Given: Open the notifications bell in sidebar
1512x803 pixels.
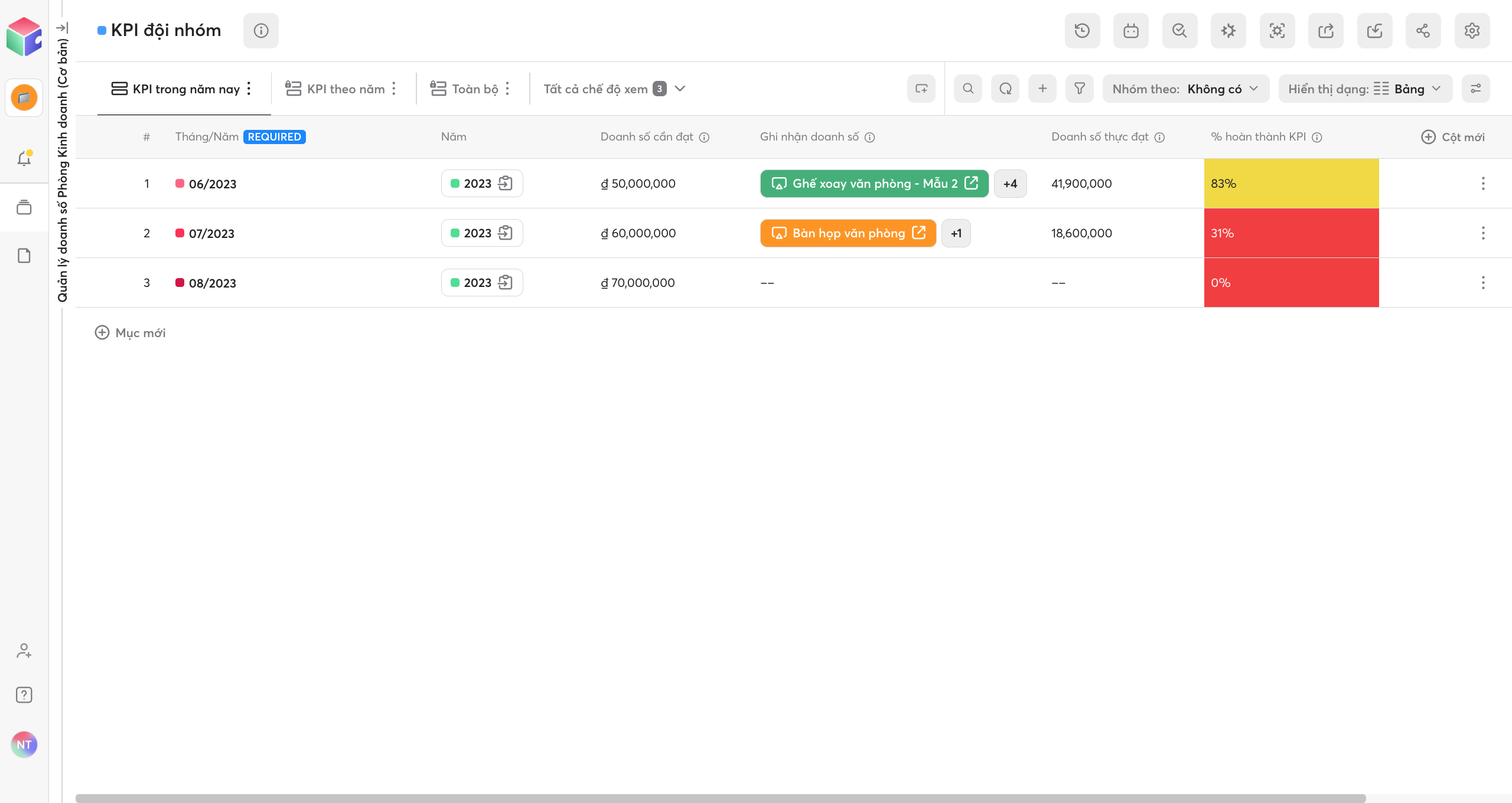Looking at the screenshot, I should tap(24, 158).
